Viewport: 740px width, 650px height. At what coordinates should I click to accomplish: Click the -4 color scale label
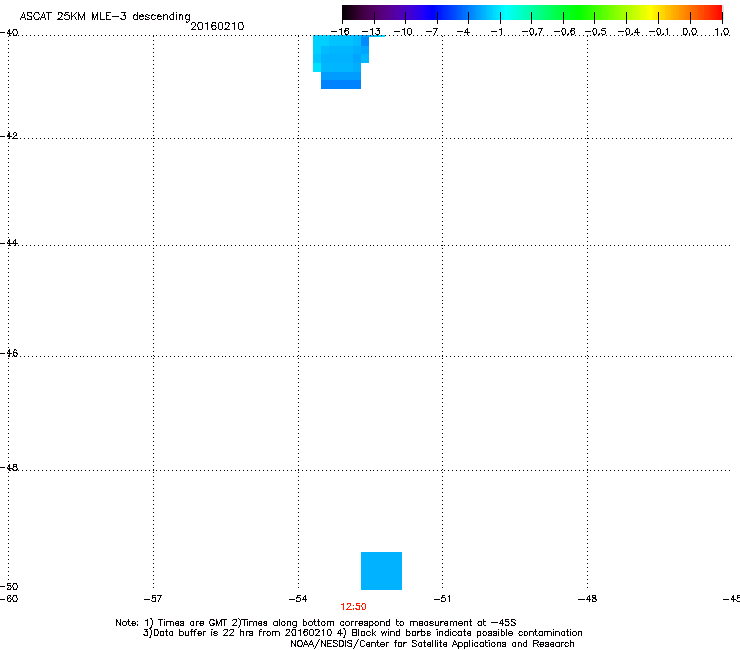point(463,32)
